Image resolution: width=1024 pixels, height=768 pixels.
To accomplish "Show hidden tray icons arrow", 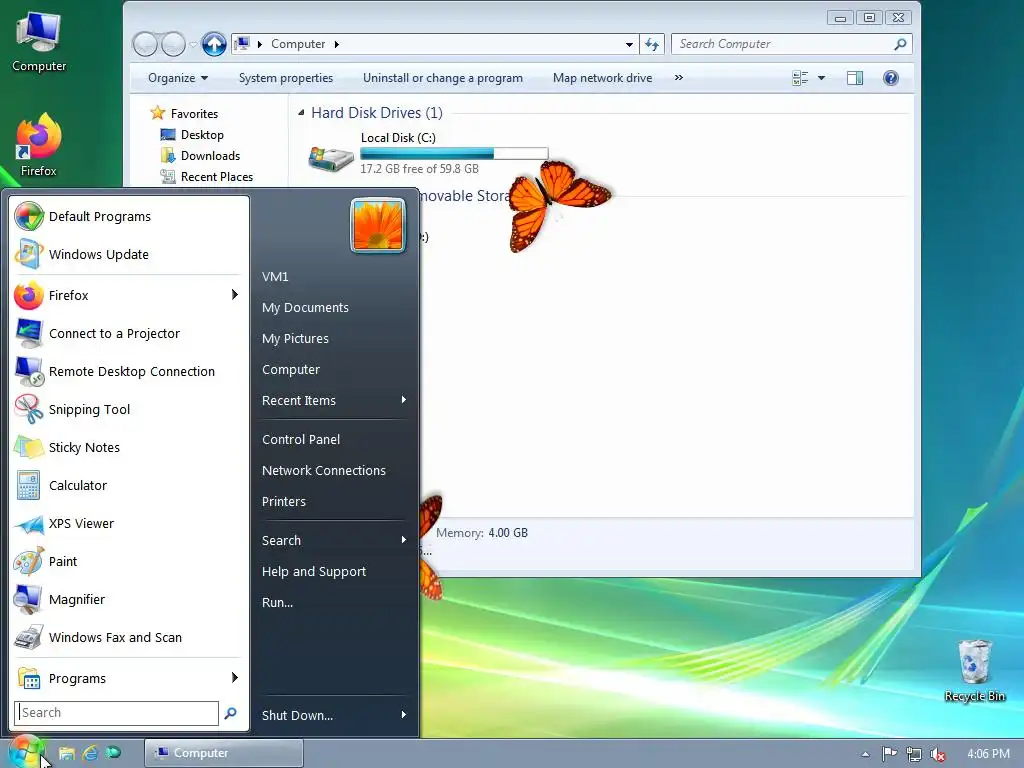I will 865,754.
